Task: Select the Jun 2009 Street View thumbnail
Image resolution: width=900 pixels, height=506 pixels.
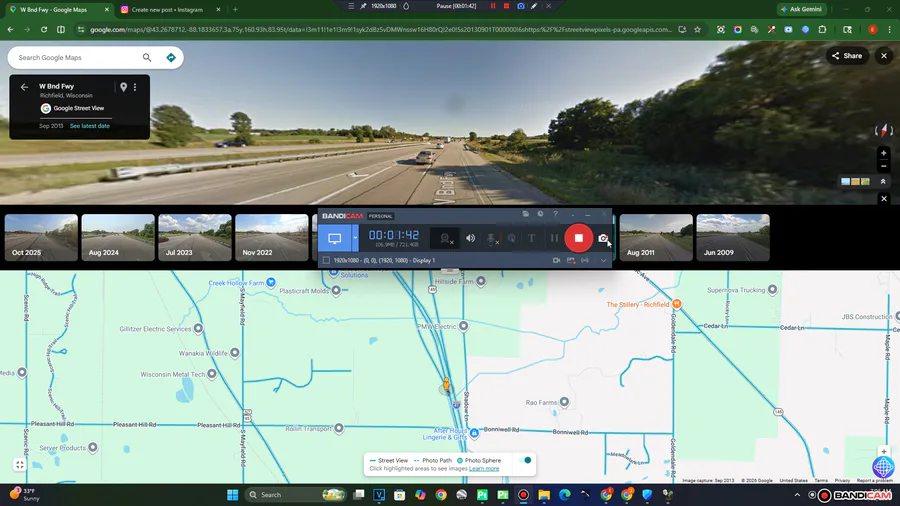Action: [733, 238]
